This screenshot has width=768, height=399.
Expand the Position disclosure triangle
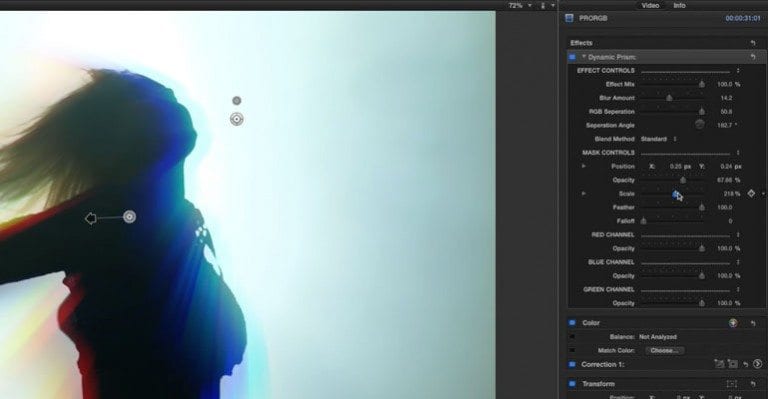(583, 166)
